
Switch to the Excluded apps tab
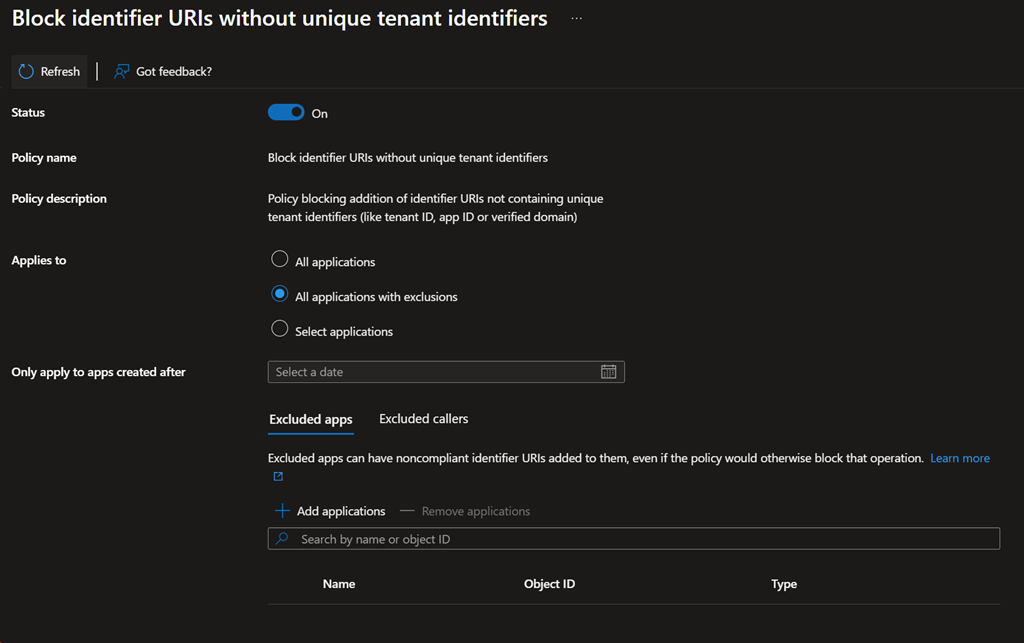tap(310, 419)
